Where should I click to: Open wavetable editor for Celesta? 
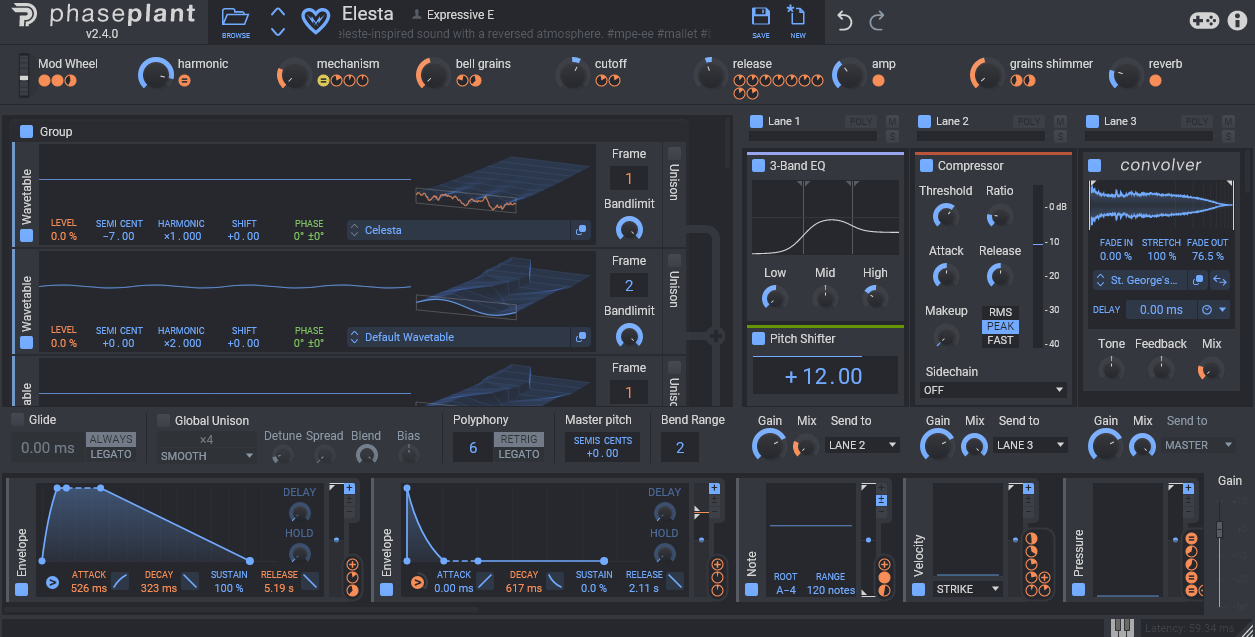tap(580, 230)
